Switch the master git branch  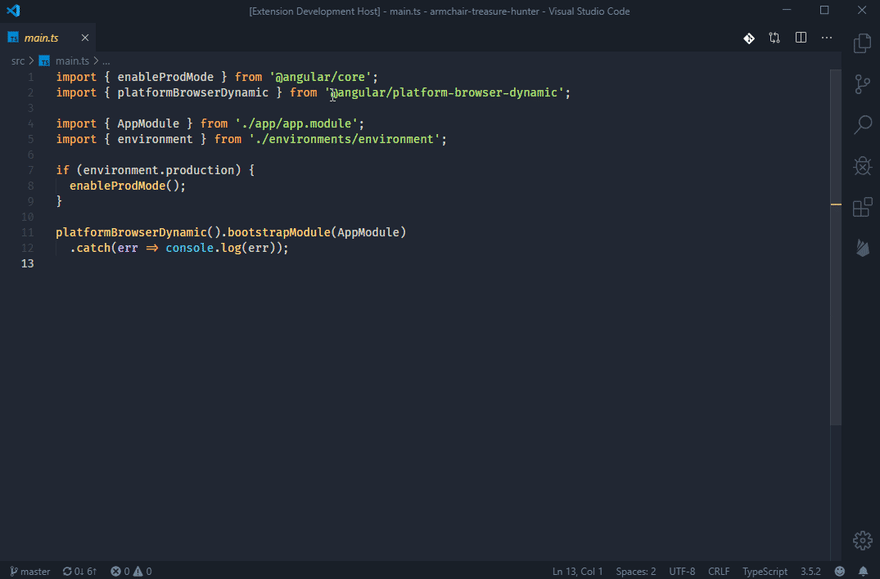(30, 571)
